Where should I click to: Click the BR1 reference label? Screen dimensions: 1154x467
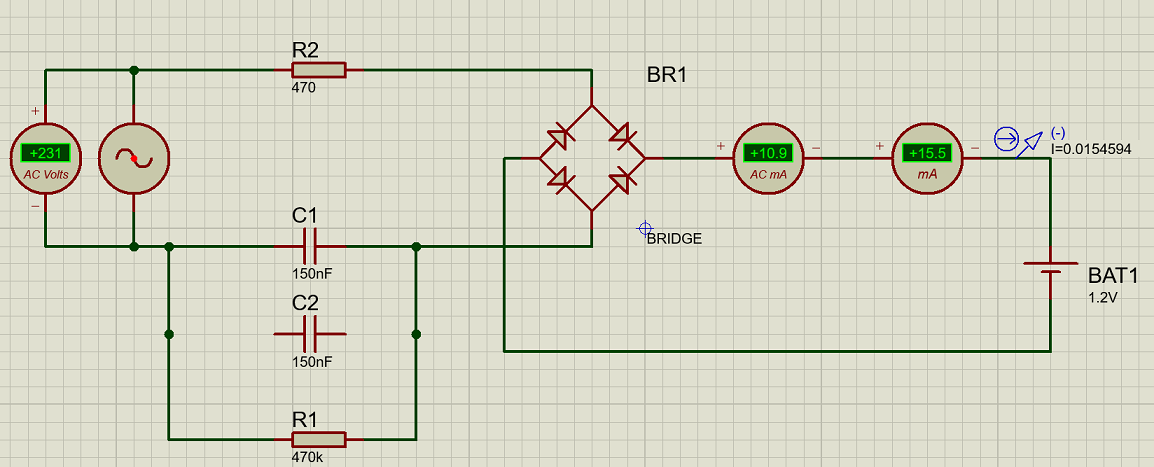click(x=667, y=75)
